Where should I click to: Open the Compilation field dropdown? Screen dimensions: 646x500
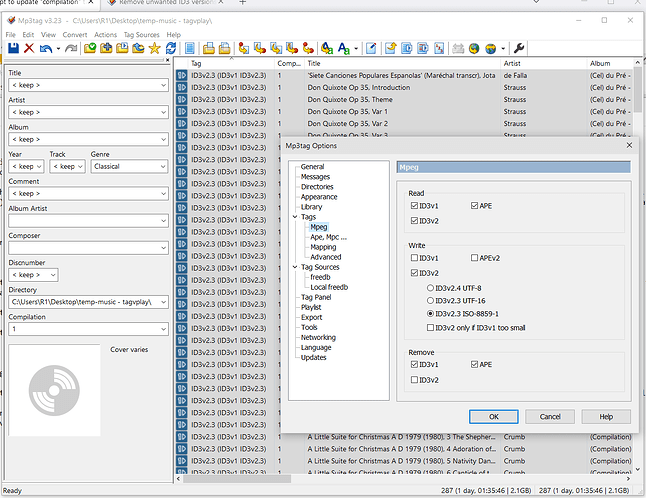point(164,329)
